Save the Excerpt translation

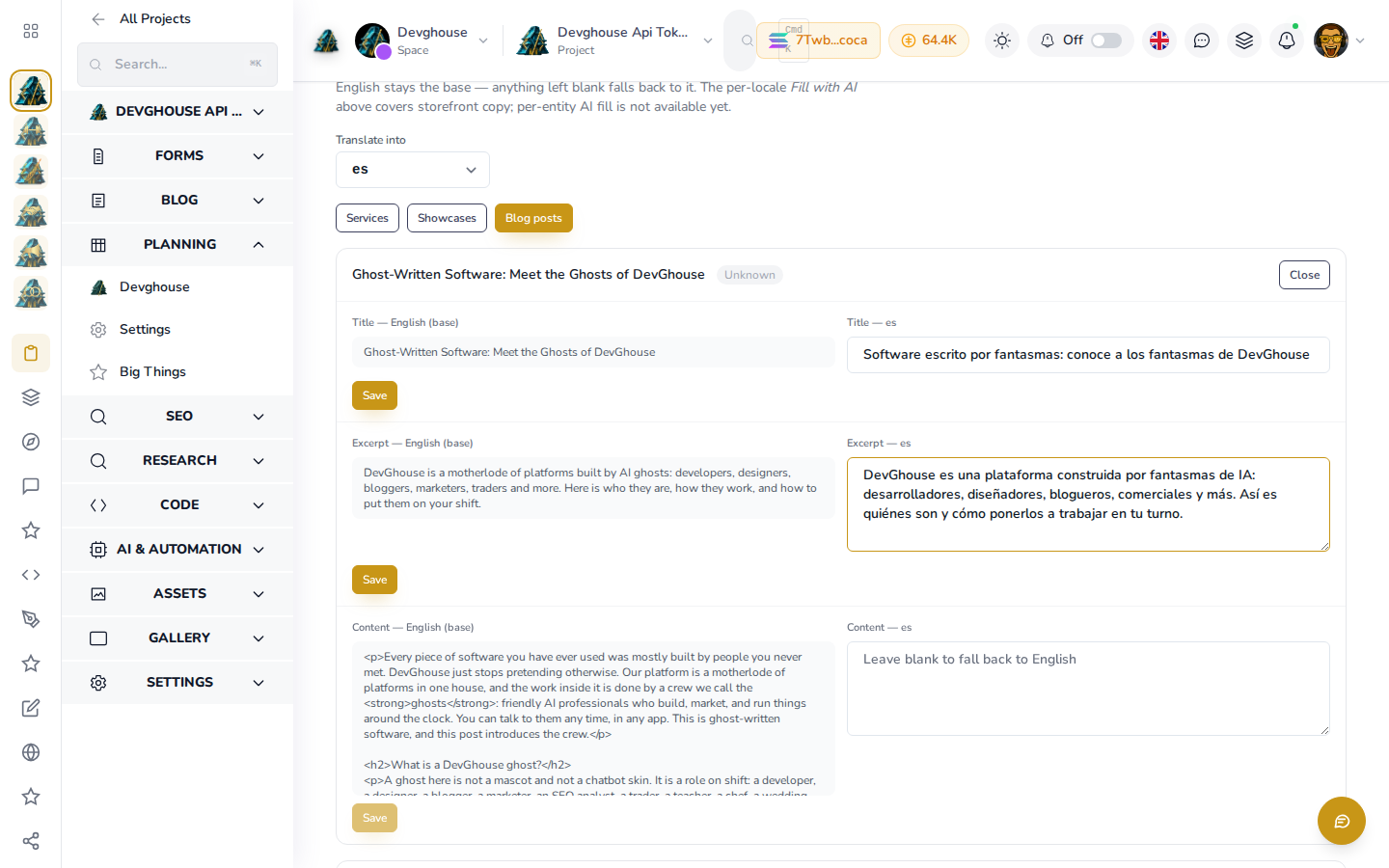pos(374,580)
